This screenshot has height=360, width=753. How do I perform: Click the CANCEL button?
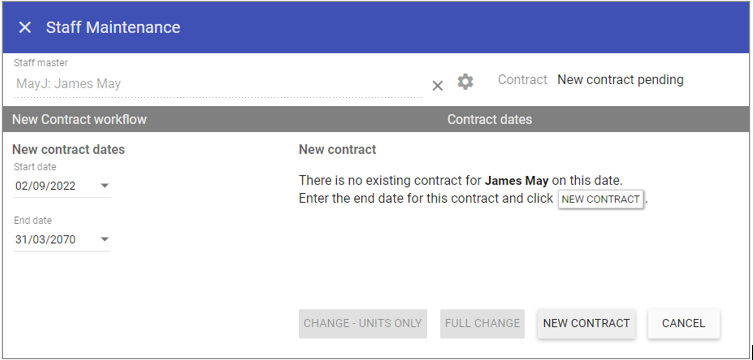pos(683,324)
